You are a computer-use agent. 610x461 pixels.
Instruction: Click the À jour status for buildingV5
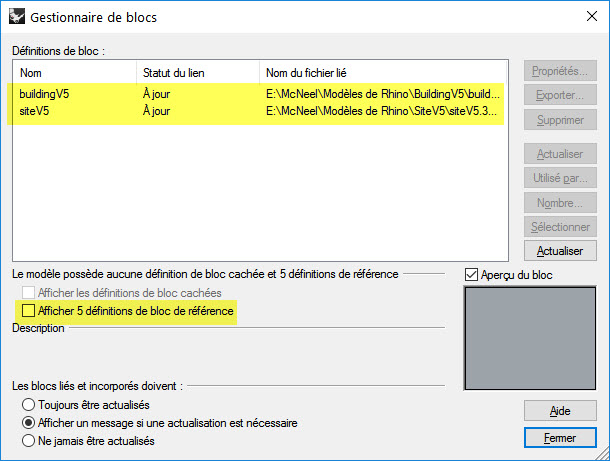(156, 94)
